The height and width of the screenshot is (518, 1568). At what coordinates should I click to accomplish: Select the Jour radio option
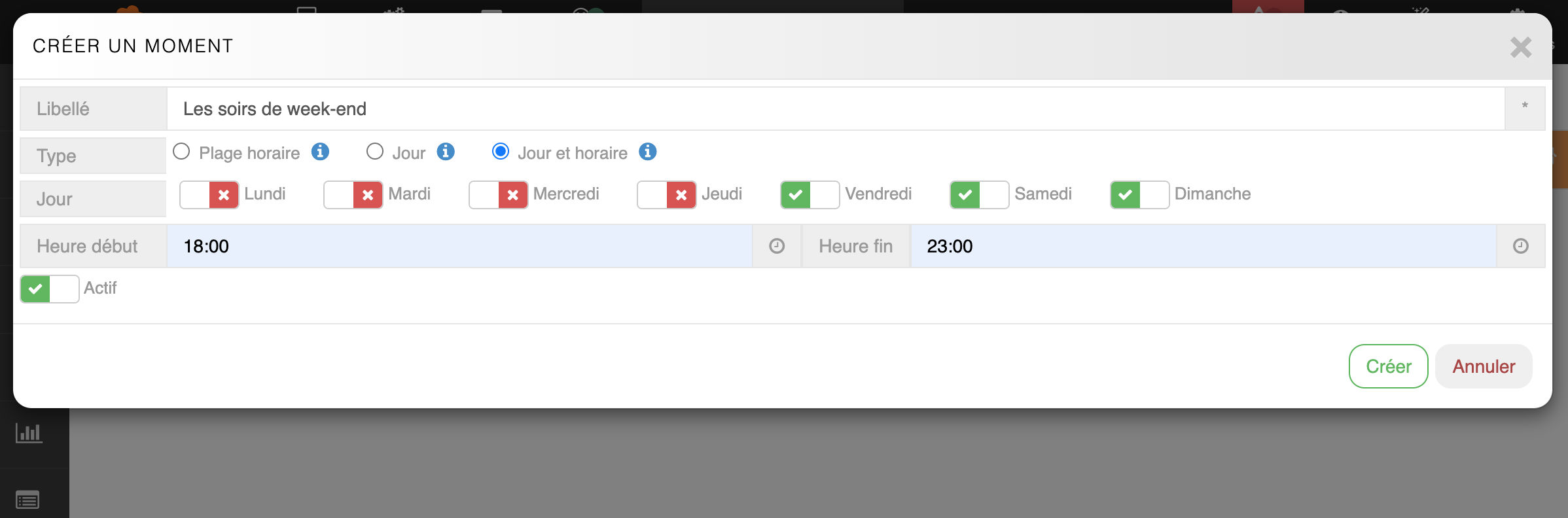pyautogui.click(x=375, y=152)
